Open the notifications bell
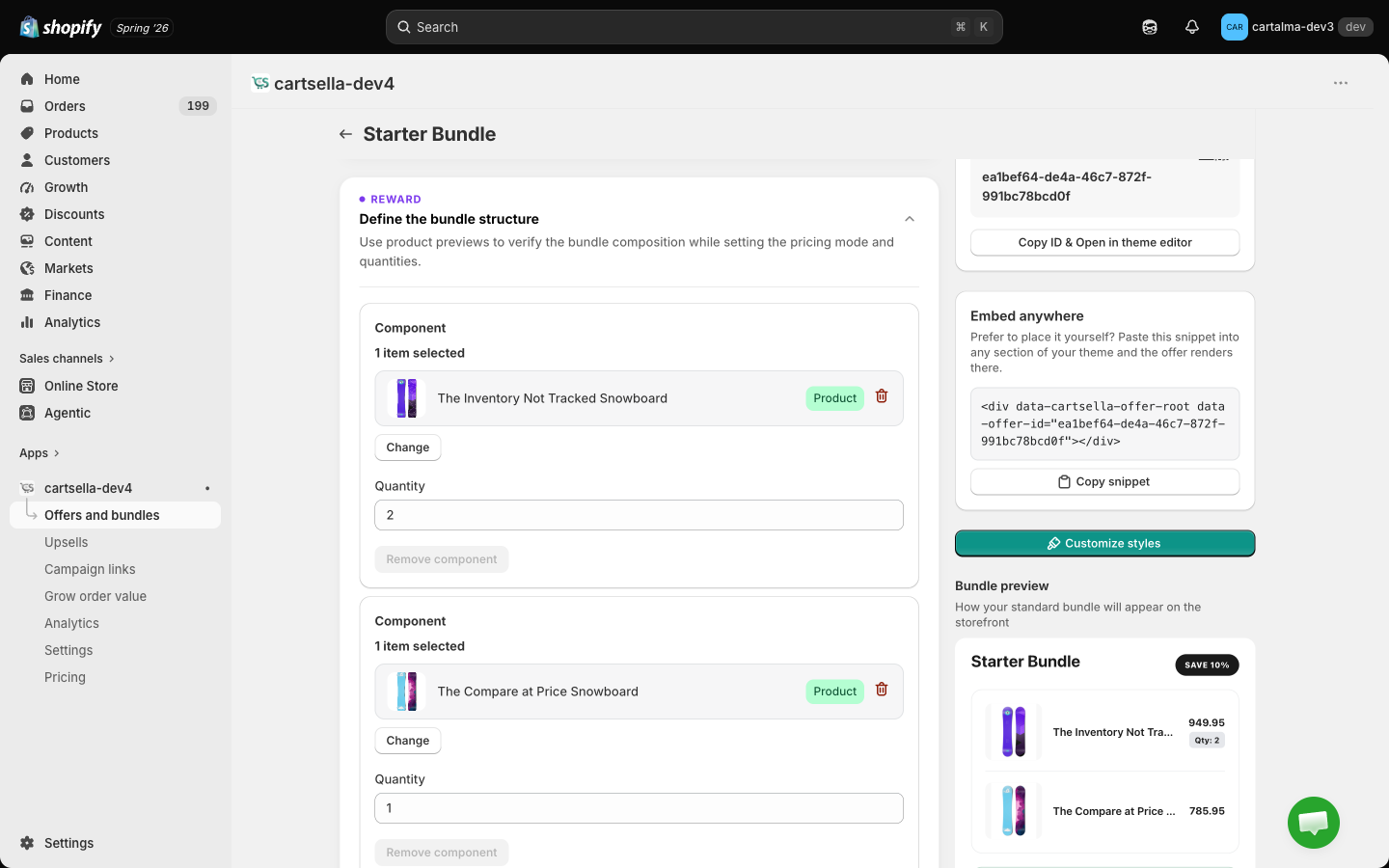The width and height of the screenshot is (1389, 868). [x=1192, y=27]
